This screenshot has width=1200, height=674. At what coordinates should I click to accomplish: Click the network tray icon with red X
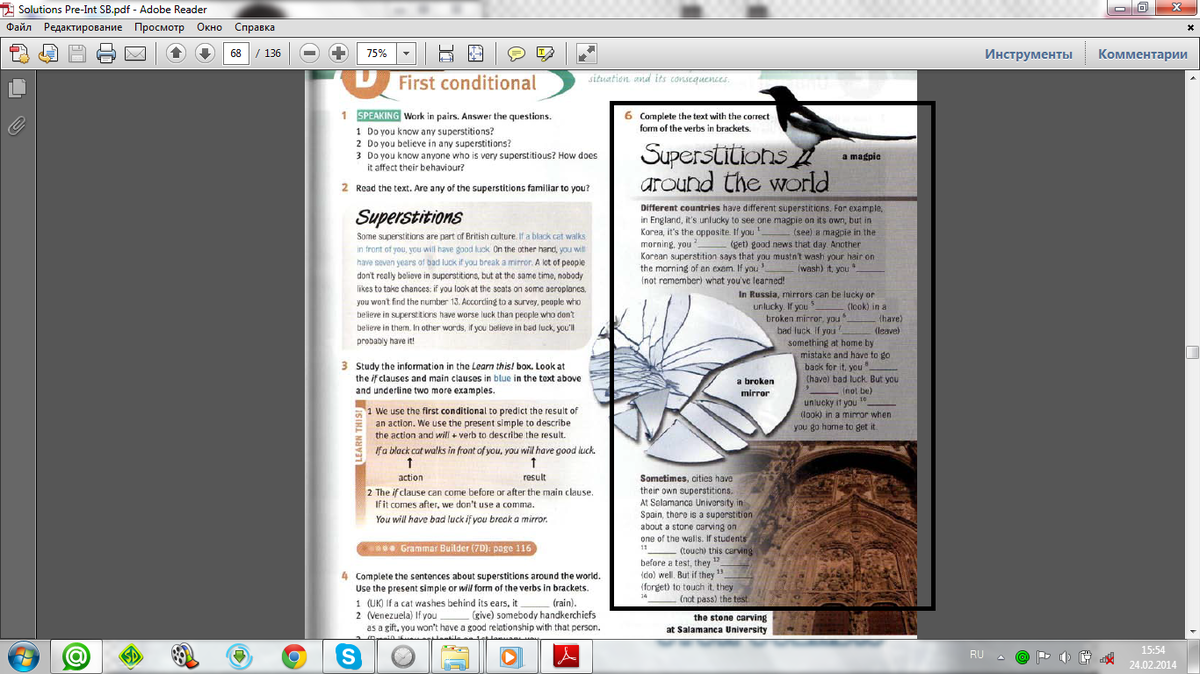[x=1108, y=657]
